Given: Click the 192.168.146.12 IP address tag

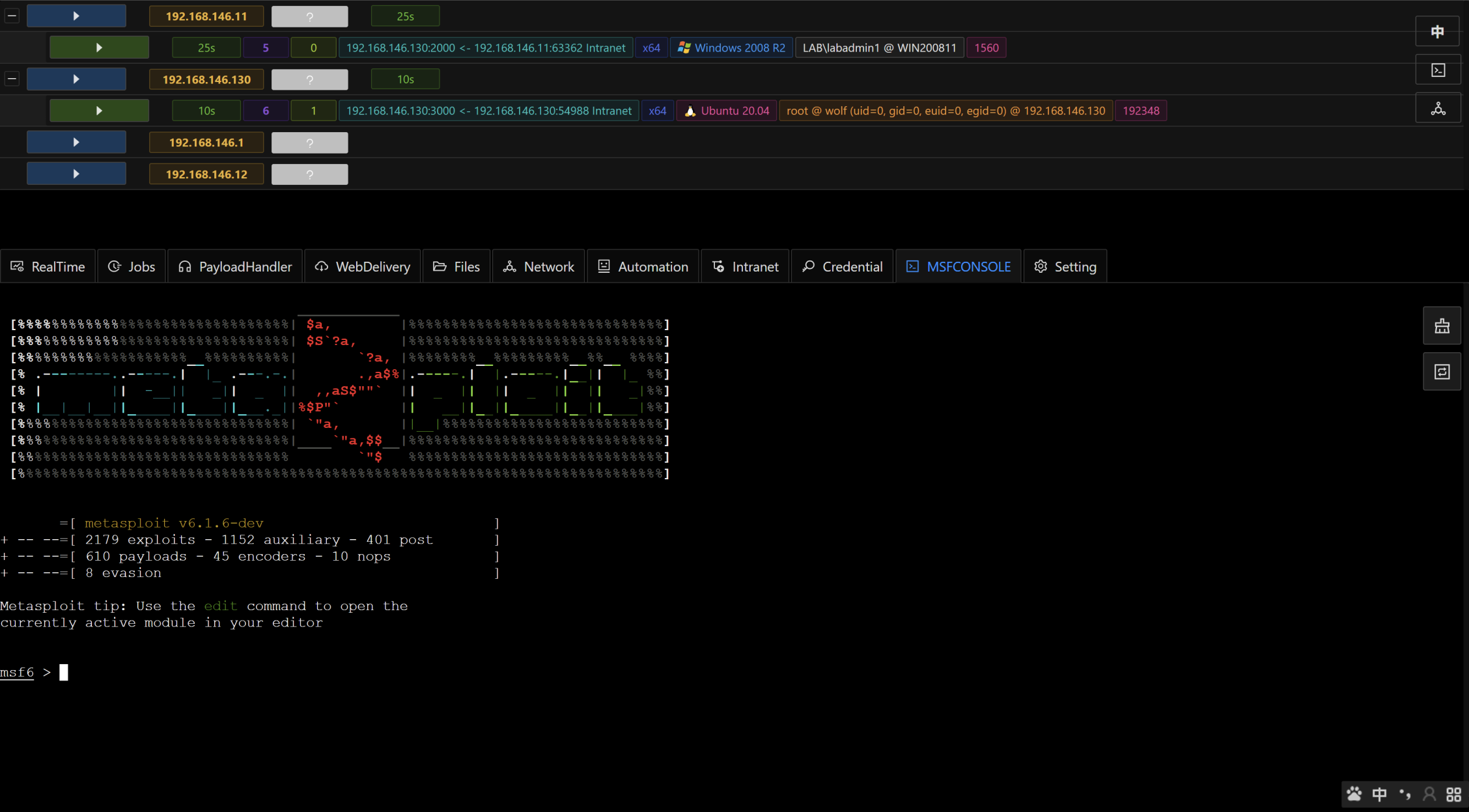Looking at the screenshot, I should click(x=206, y=175).
